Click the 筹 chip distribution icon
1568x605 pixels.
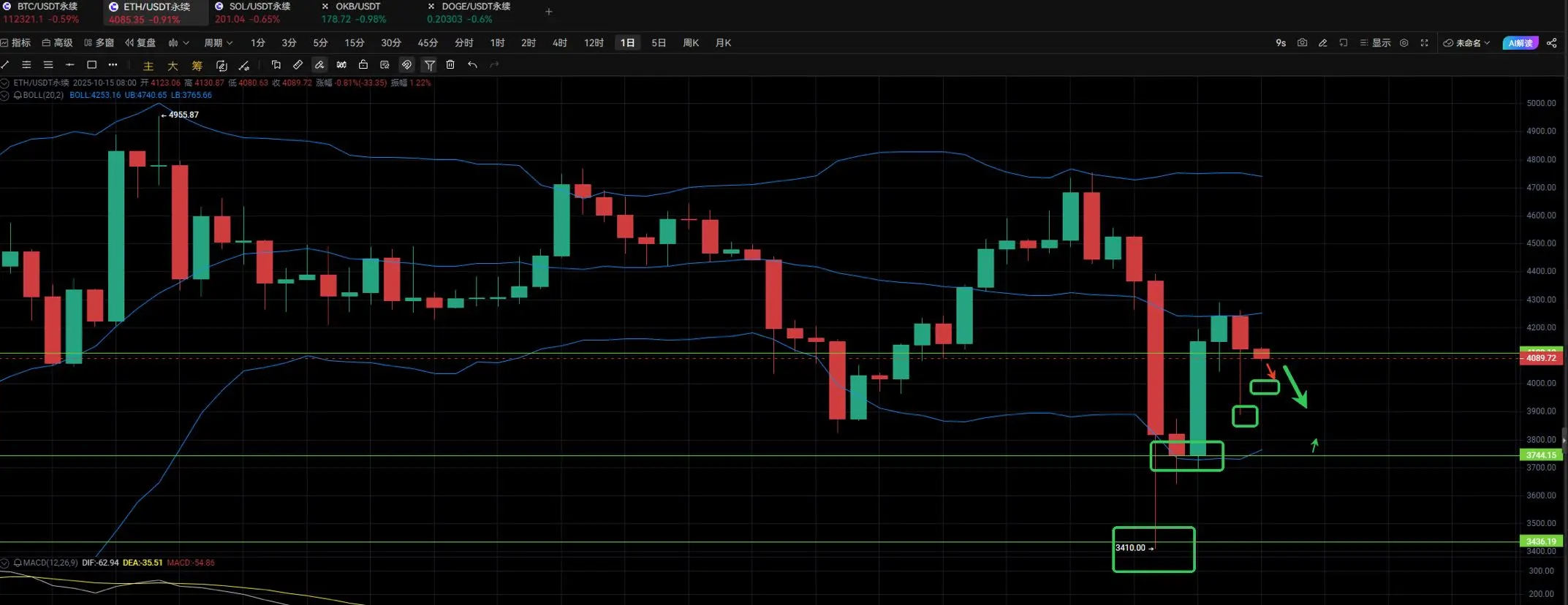tap(197, 66)
